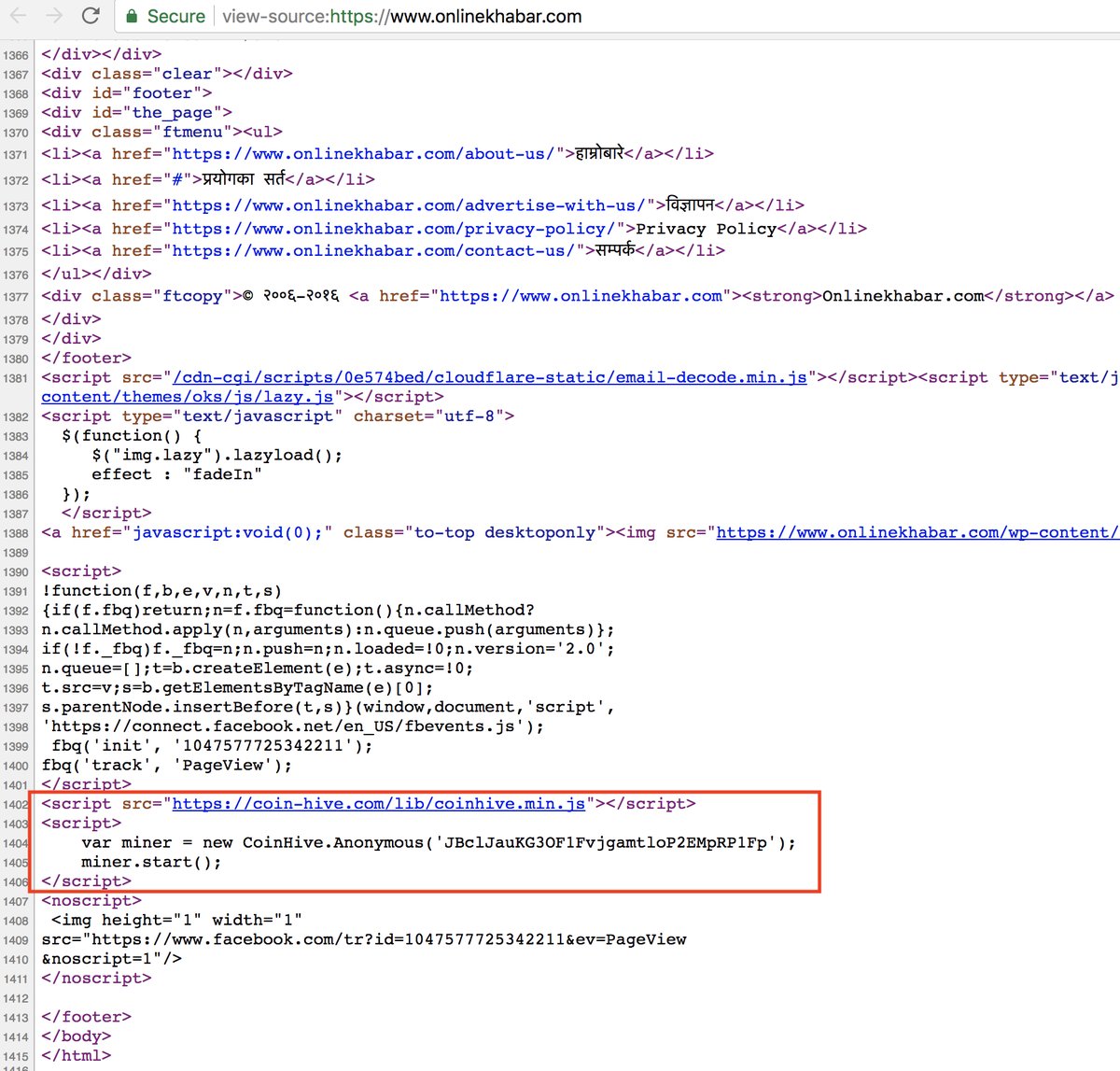This screenshot has width=1120, height=1071.
Task: Click the "javascript:void(0);" href value
Action: 228,532
